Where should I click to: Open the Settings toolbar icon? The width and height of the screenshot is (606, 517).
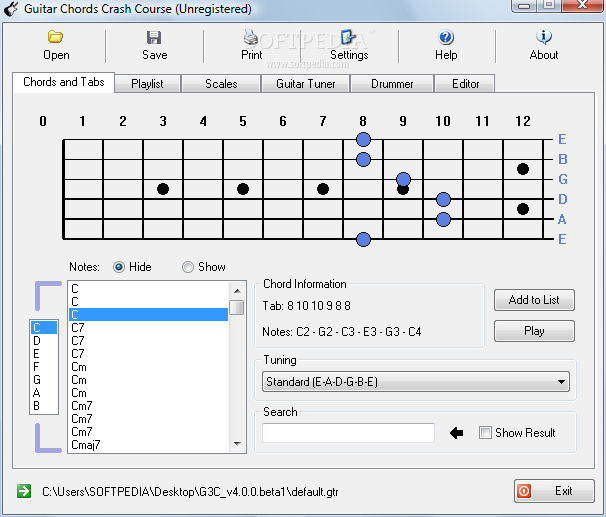coord(348,37)
